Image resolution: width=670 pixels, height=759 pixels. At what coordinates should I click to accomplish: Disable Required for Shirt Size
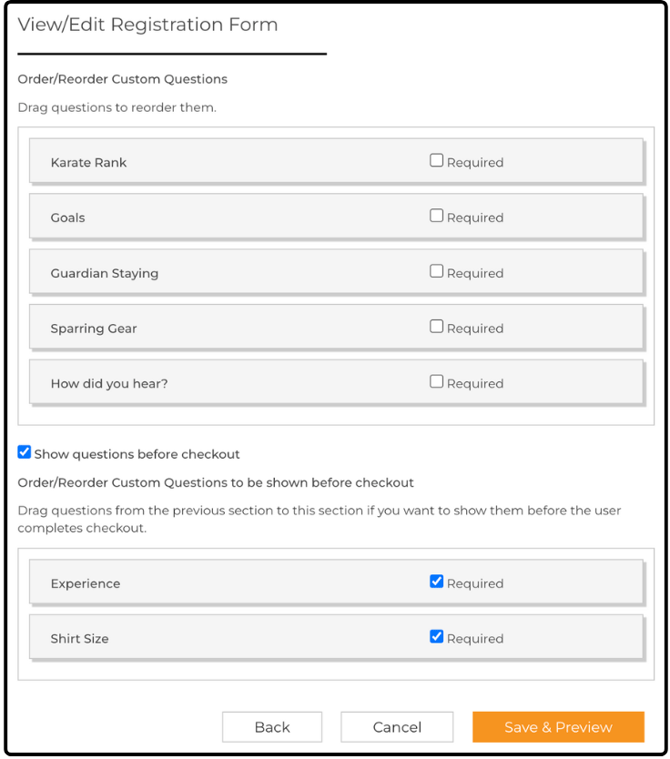(x=436, y=637)
